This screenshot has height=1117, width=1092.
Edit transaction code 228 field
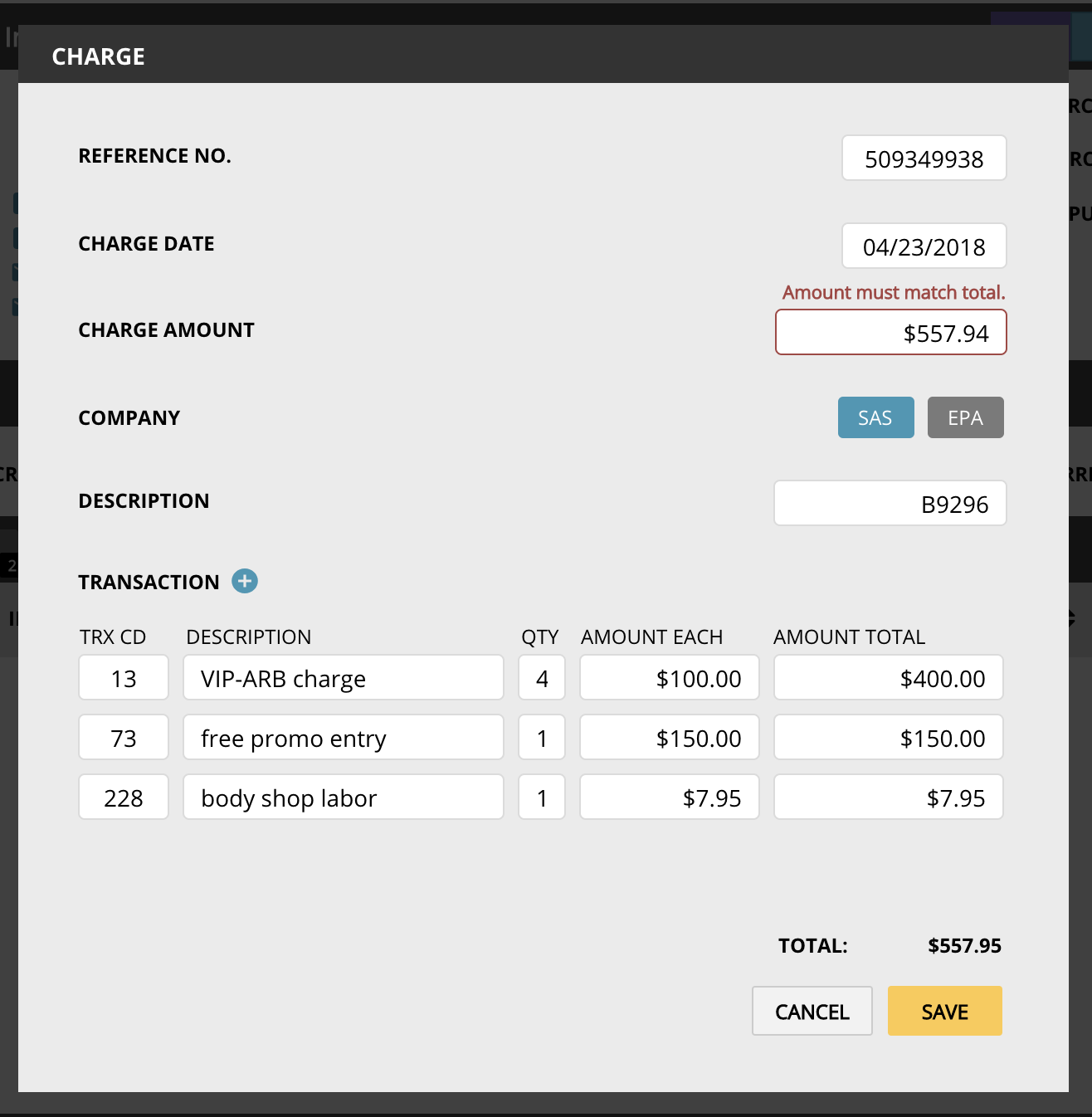[x=124, y=798]
